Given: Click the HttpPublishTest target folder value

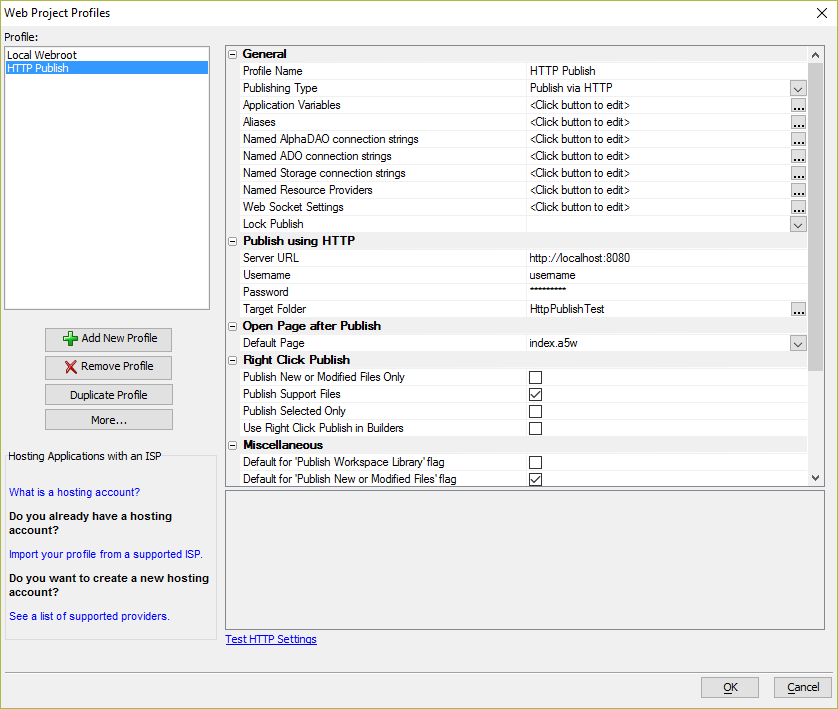Looking at the screenshot, I should (567, 309).
